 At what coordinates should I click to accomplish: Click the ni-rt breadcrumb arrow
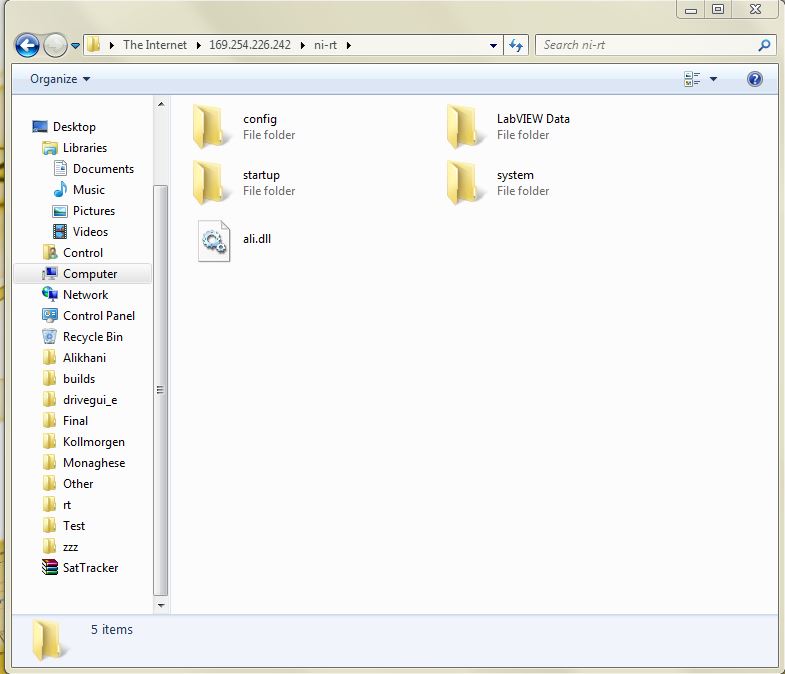(x=348, y=45)
